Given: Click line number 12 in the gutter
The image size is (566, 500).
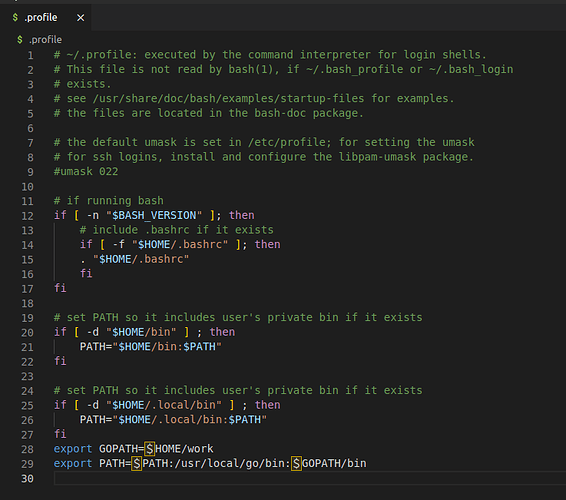Looking at the screenshot, I should (27, 216).
